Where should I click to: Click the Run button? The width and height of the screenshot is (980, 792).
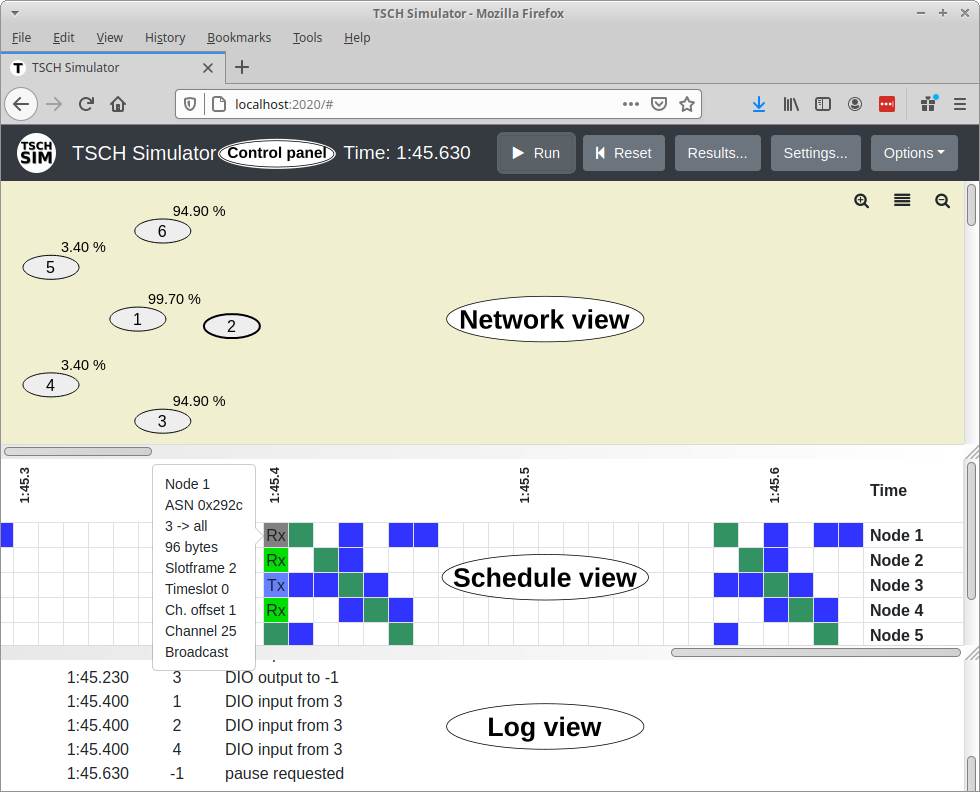536,153
